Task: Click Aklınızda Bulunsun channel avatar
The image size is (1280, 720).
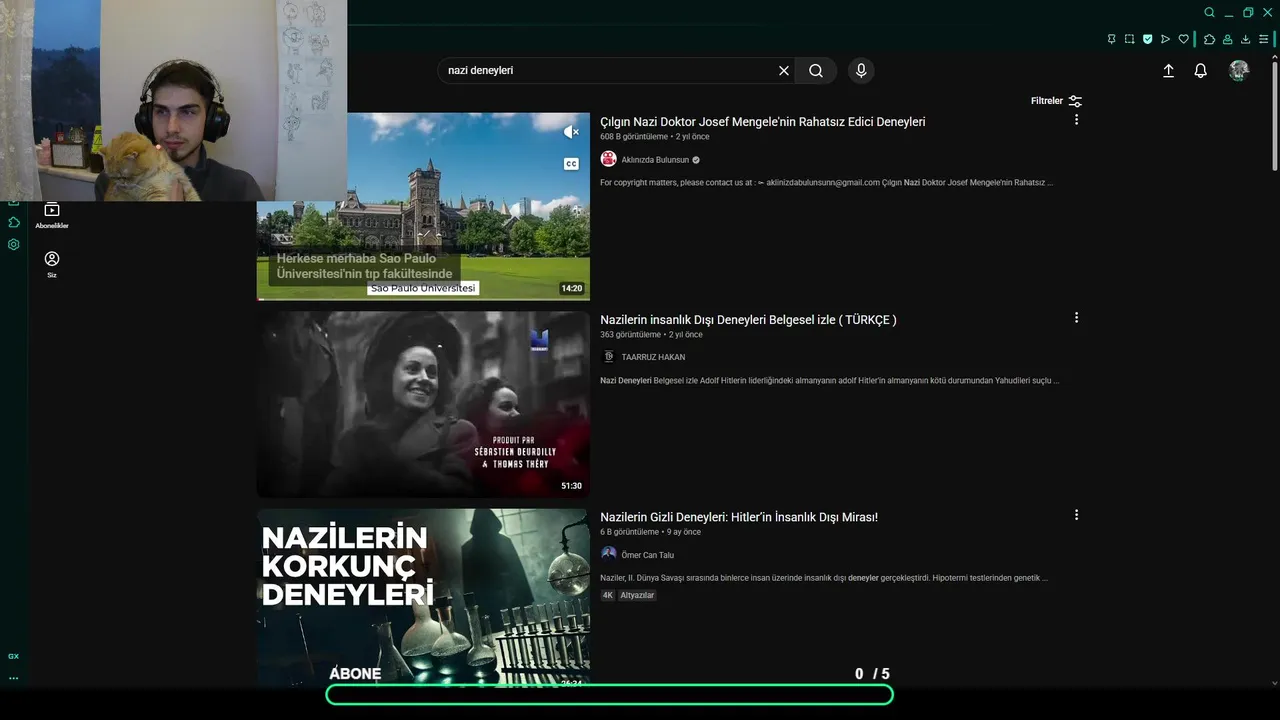Action: click(608, 159)
